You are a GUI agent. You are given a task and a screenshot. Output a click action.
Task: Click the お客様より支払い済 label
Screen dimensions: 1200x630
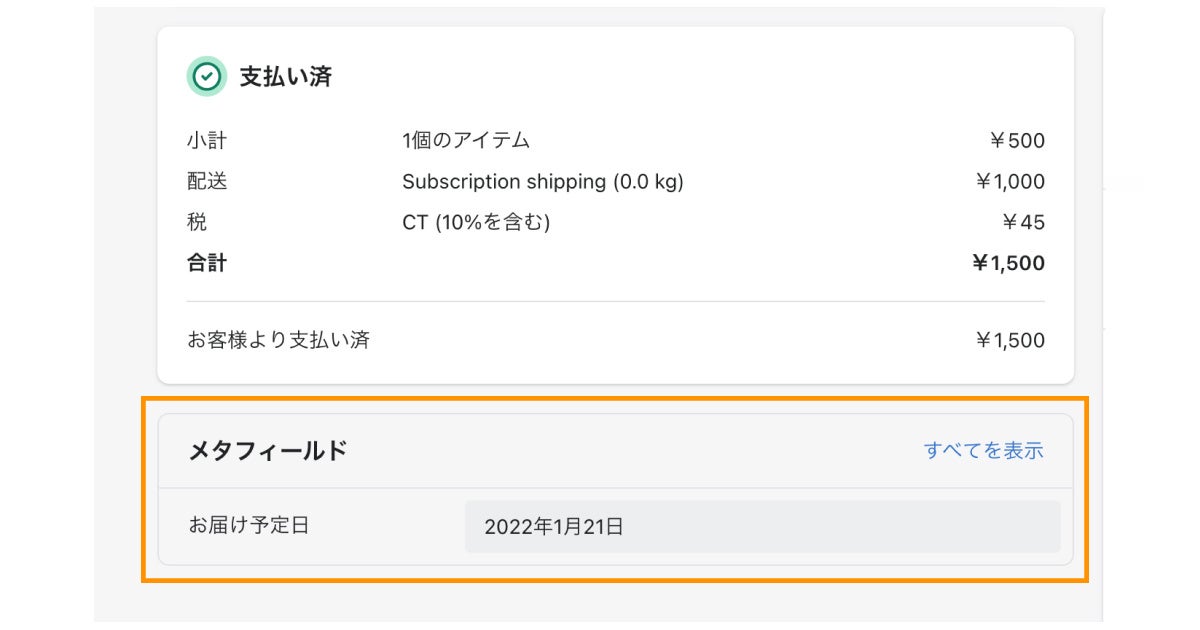click(x=278, y=340)
